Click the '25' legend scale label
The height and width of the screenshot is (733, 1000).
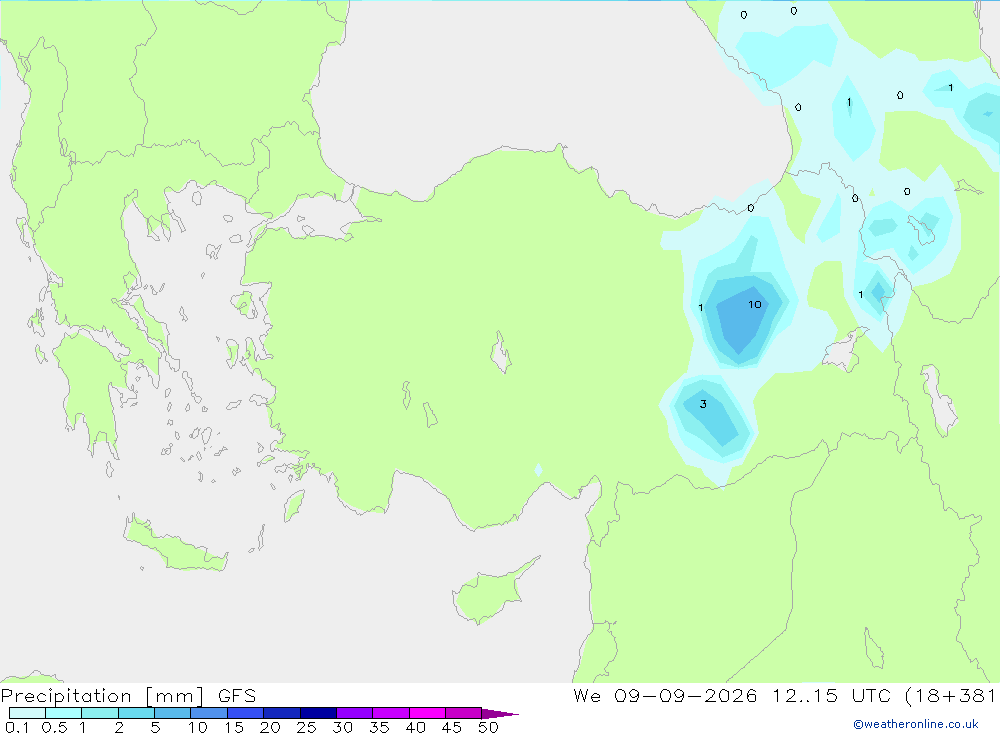306,727
